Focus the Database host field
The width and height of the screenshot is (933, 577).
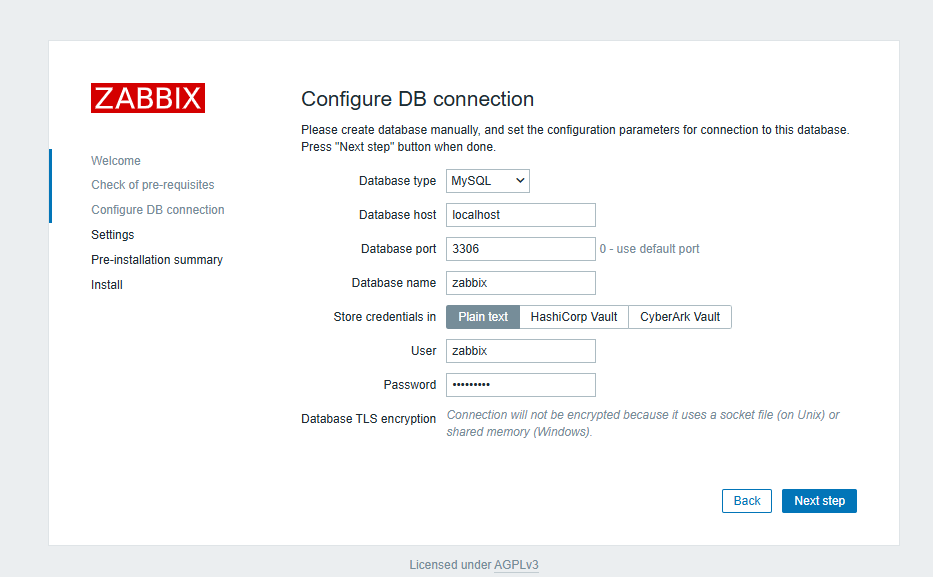tap(520, 215)
